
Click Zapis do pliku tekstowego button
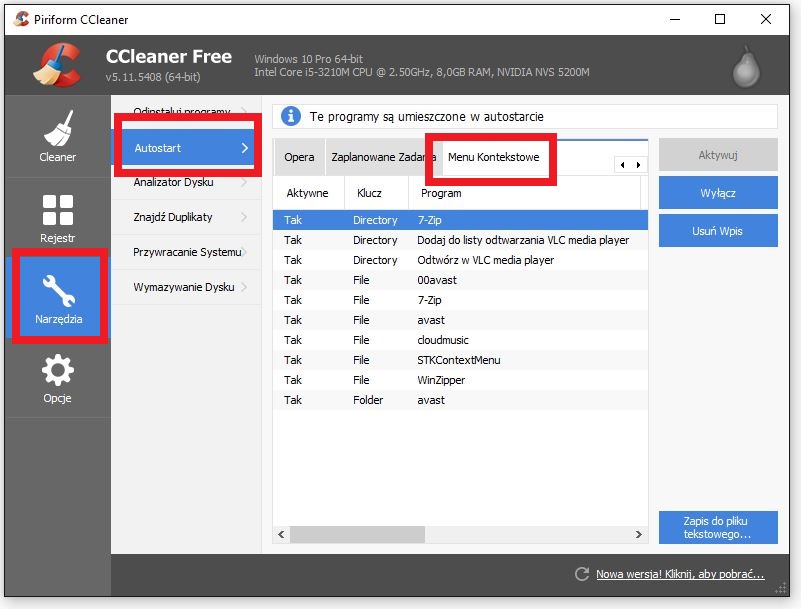pyautogui.click(x=718, y=527)
